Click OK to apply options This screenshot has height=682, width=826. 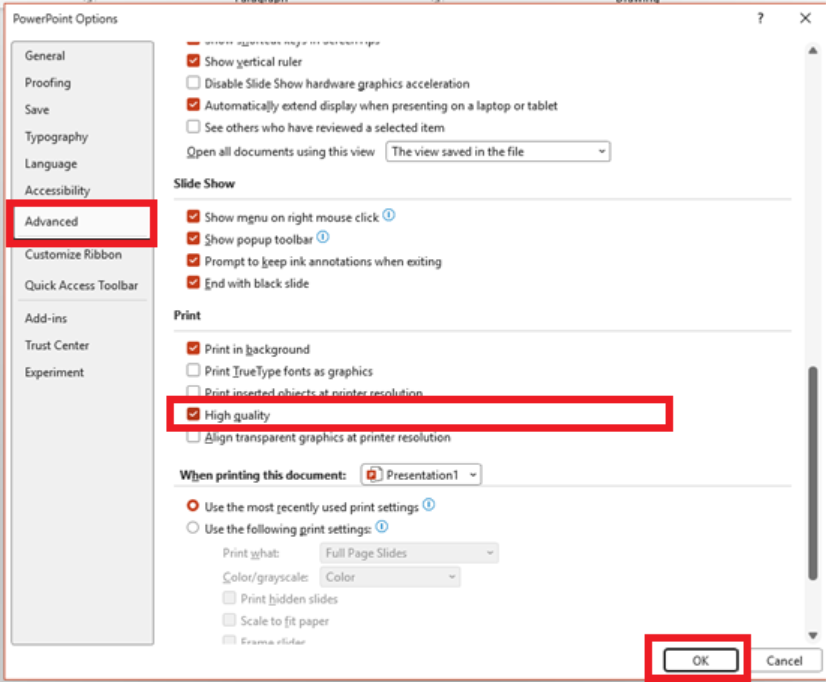[x=701, y=660]
